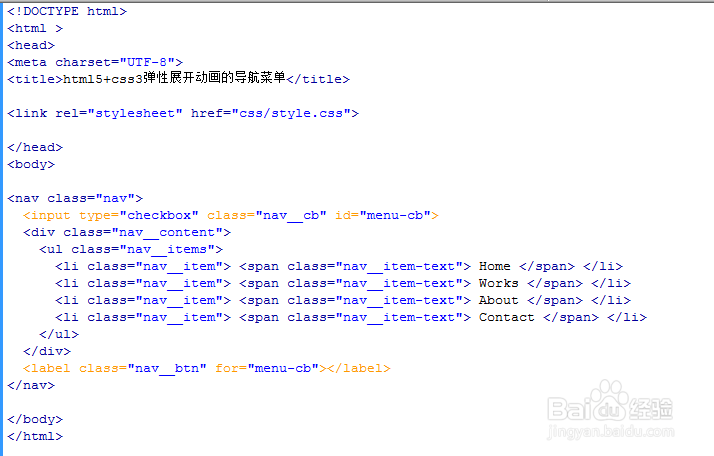Image resolution: width=714 pixels, height=456 pixels.
Task: Click the link rel="stylesheet" line
Action: pos(183,113)
